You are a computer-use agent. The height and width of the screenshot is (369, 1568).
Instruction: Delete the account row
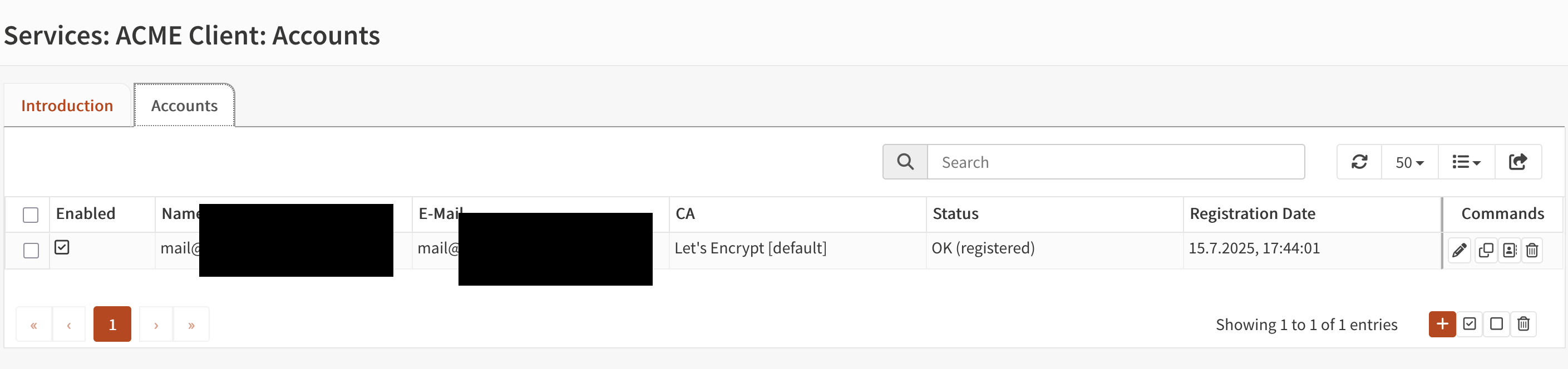pyautogui.click(x=1532, y=250)
